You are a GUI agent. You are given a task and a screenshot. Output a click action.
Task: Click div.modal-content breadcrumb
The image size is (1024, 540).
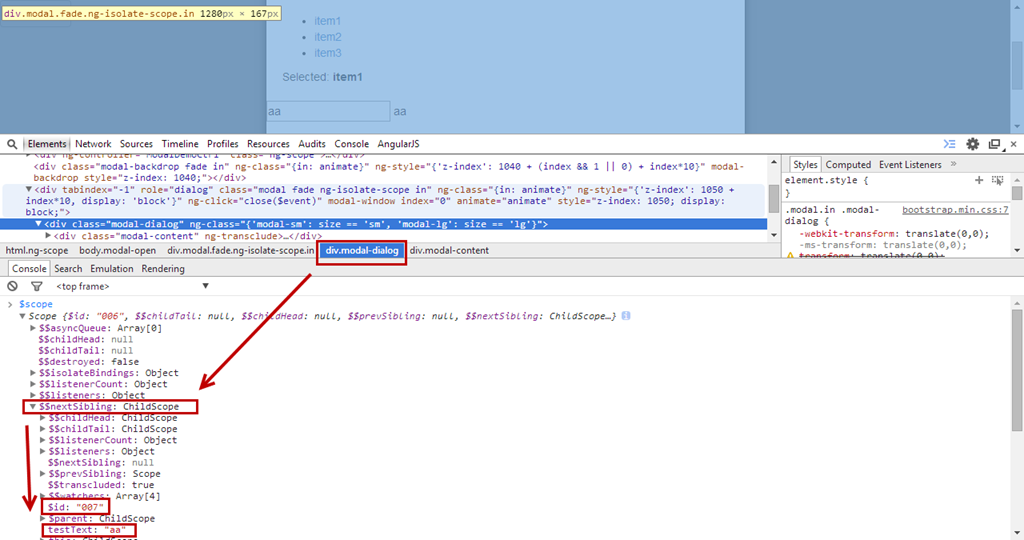click(449, 250)
